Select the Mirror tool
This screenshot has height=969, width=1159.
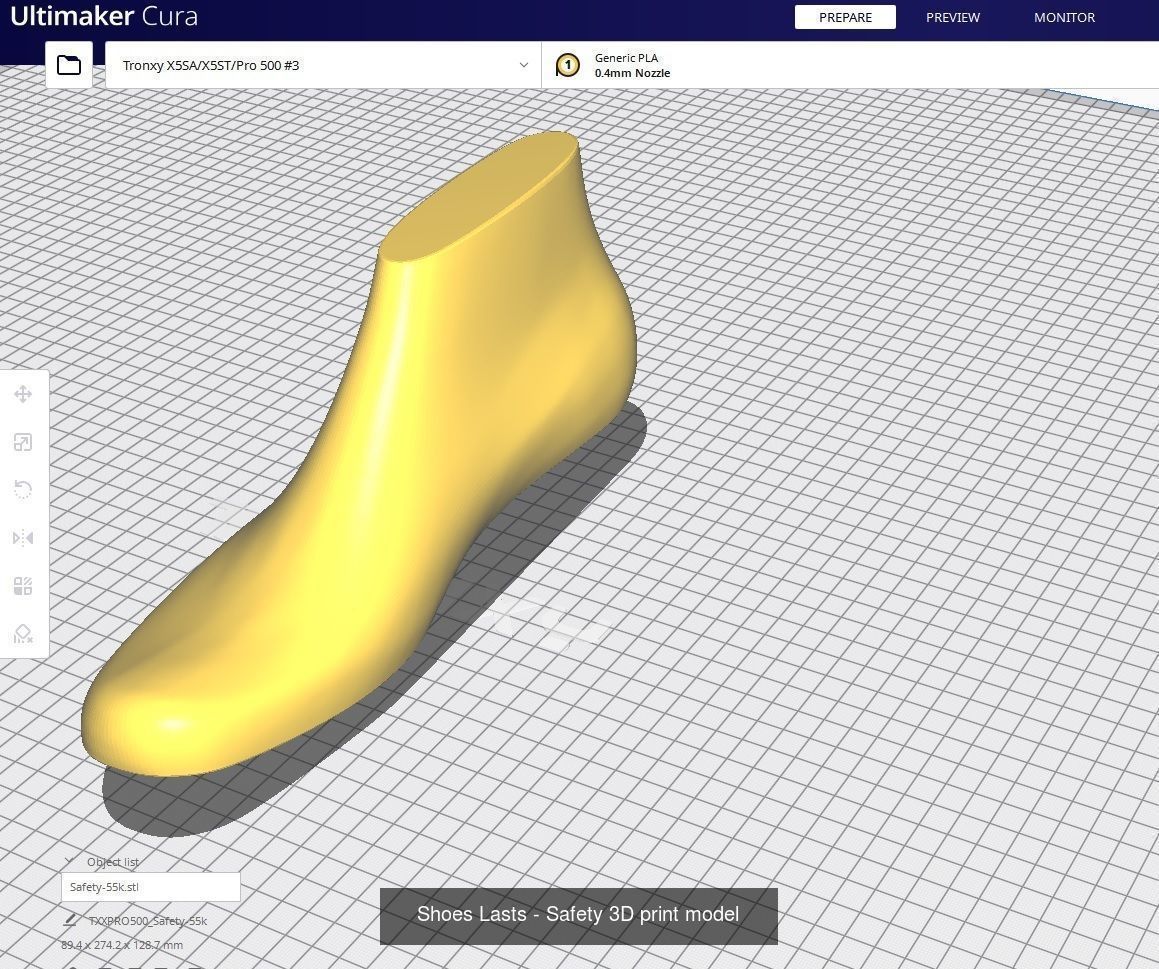(23, 537)
